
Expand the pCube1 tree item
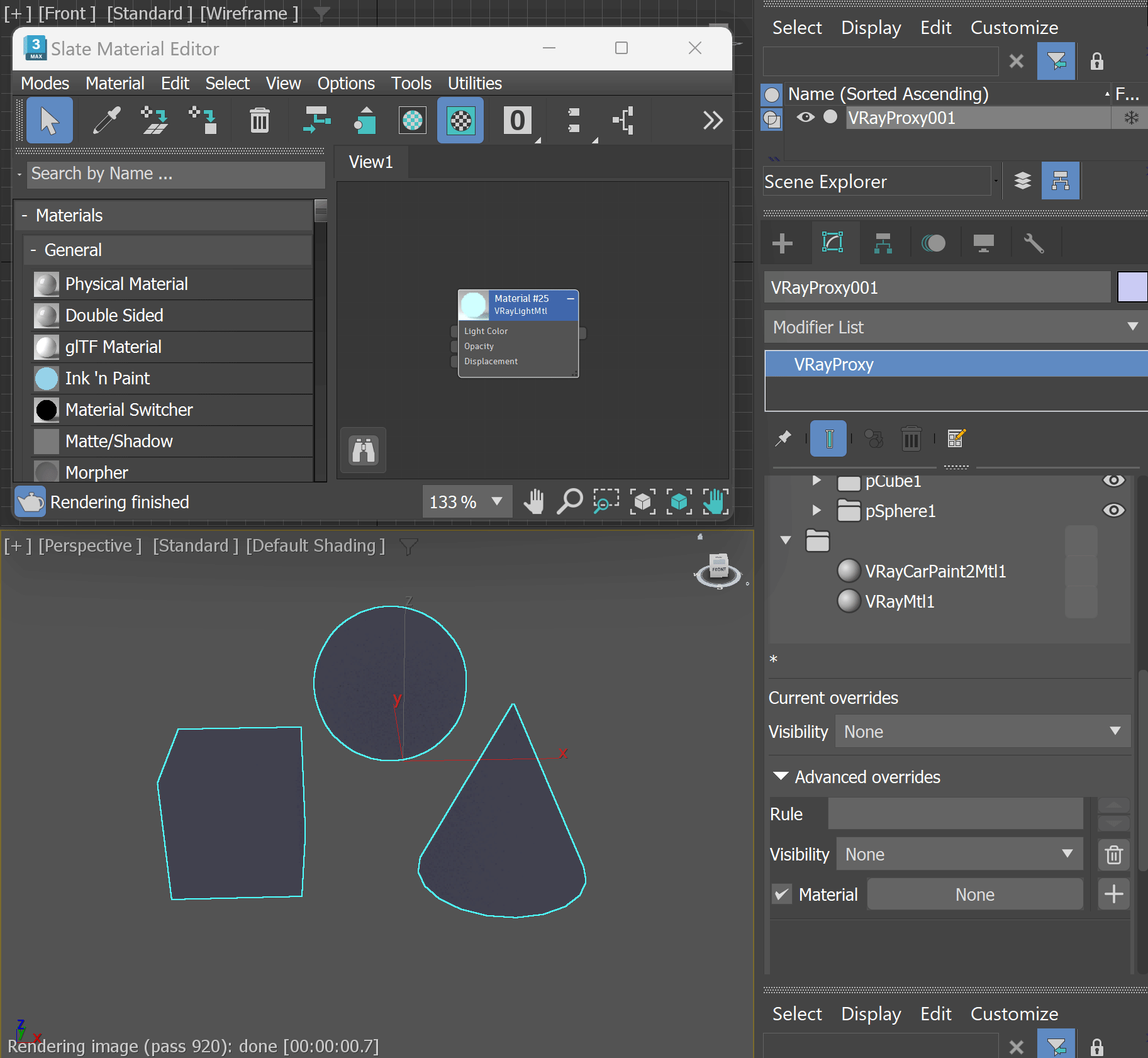coord(816,481)
